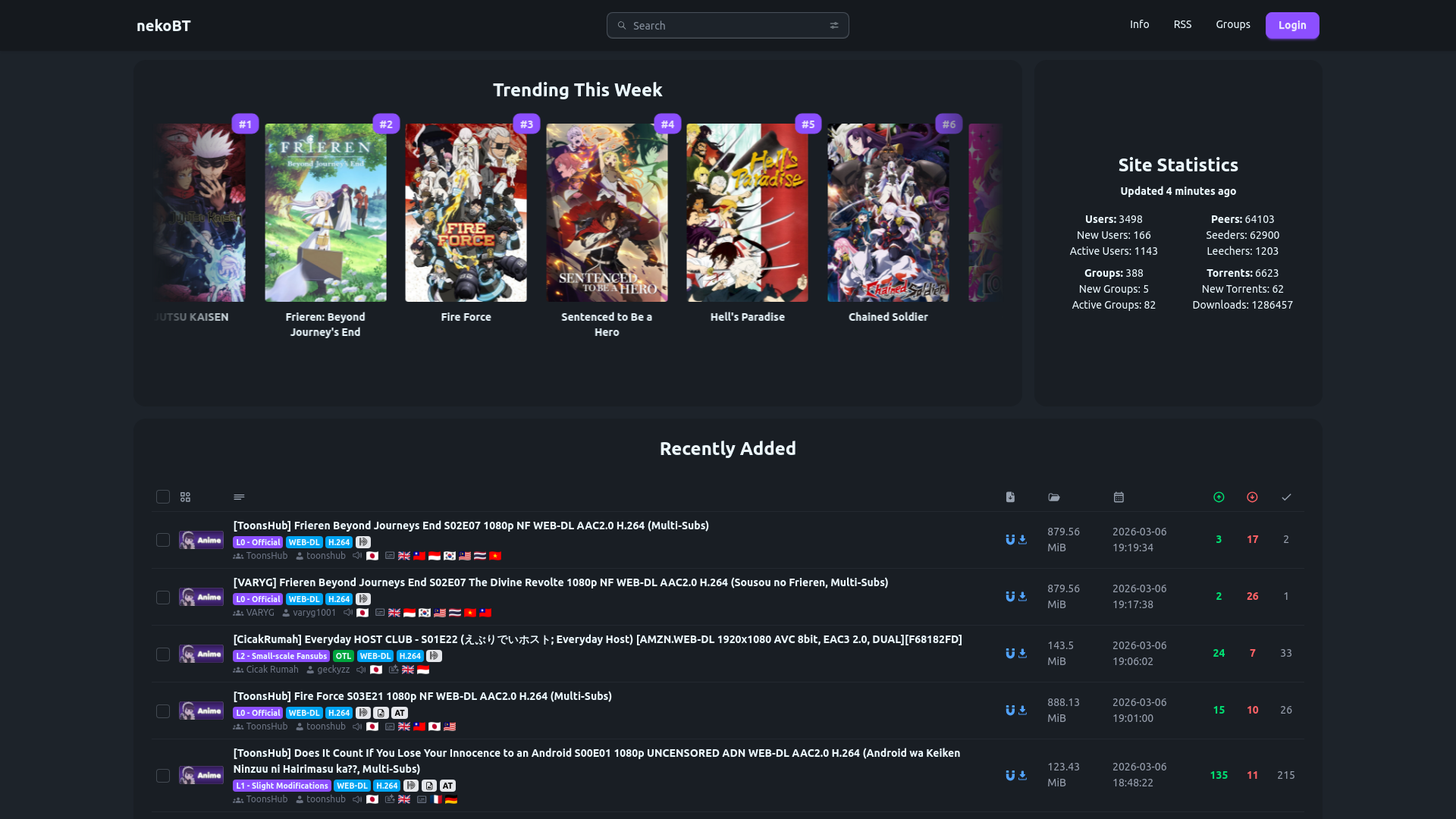Open Cicak Rumah group link

pyautogui.click(x=272, y=670)
